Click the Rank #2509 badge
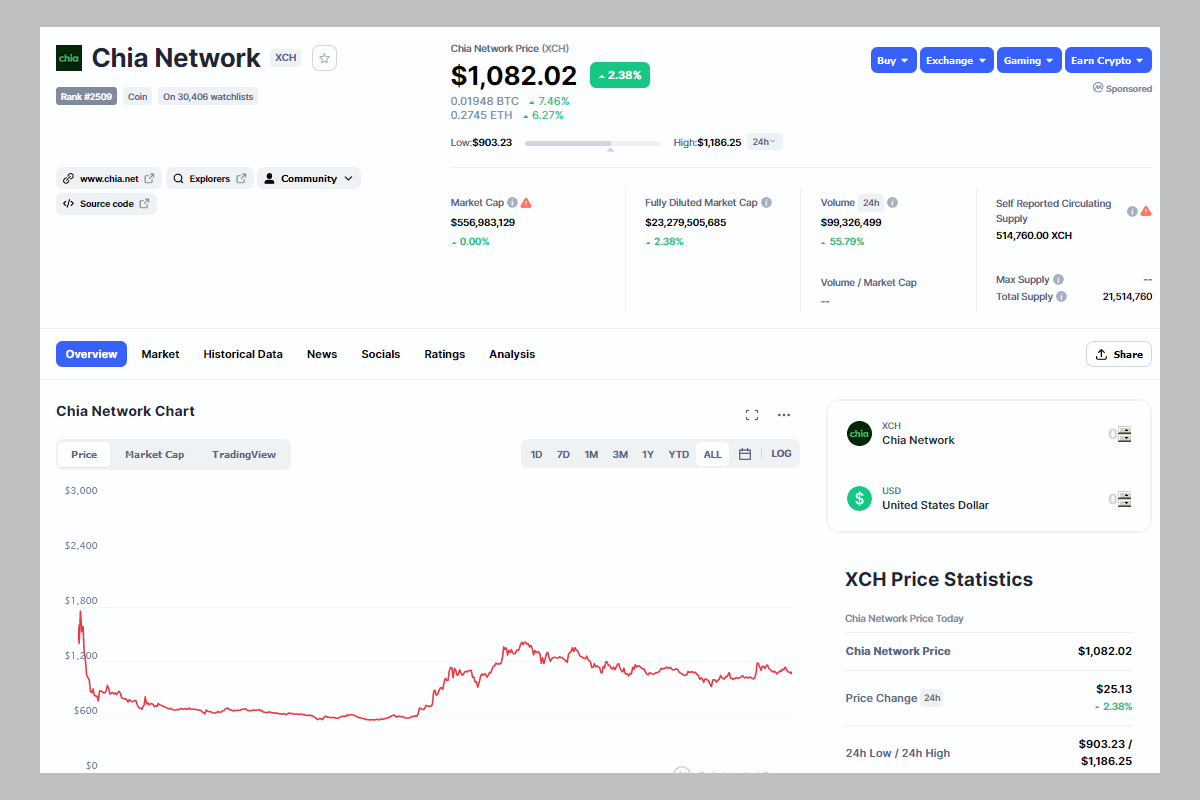The height and width of the screenshot is (800, 1200). point(86,97)
